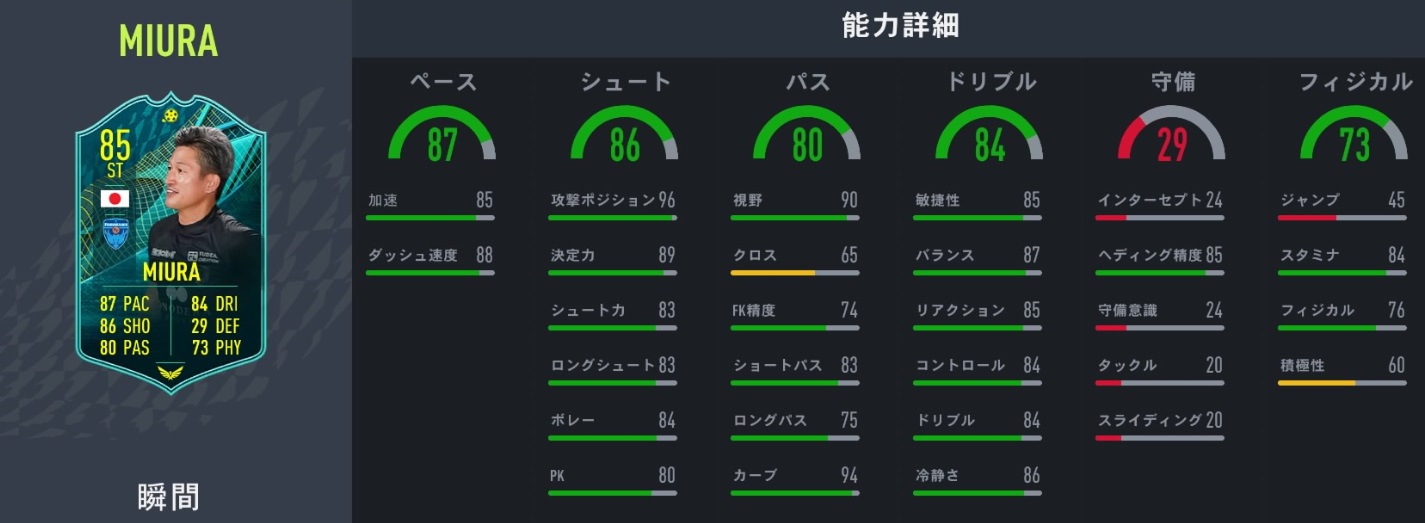Click the ドリブル gauge showing 84
Viewport: 1425px width, 523px height.
989,135
